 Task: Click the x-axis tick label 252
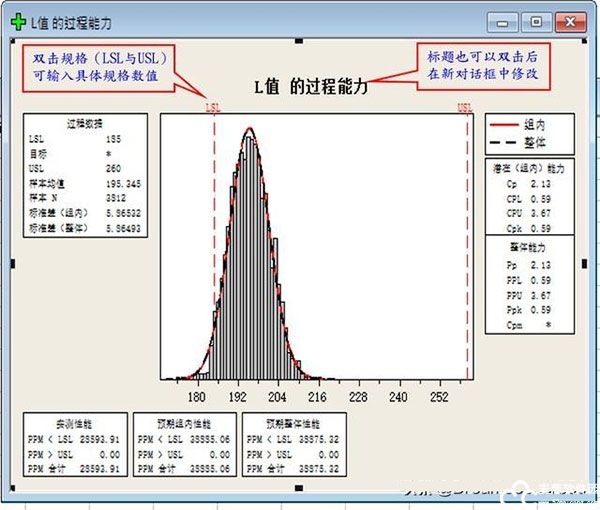(x=439, y=397)
